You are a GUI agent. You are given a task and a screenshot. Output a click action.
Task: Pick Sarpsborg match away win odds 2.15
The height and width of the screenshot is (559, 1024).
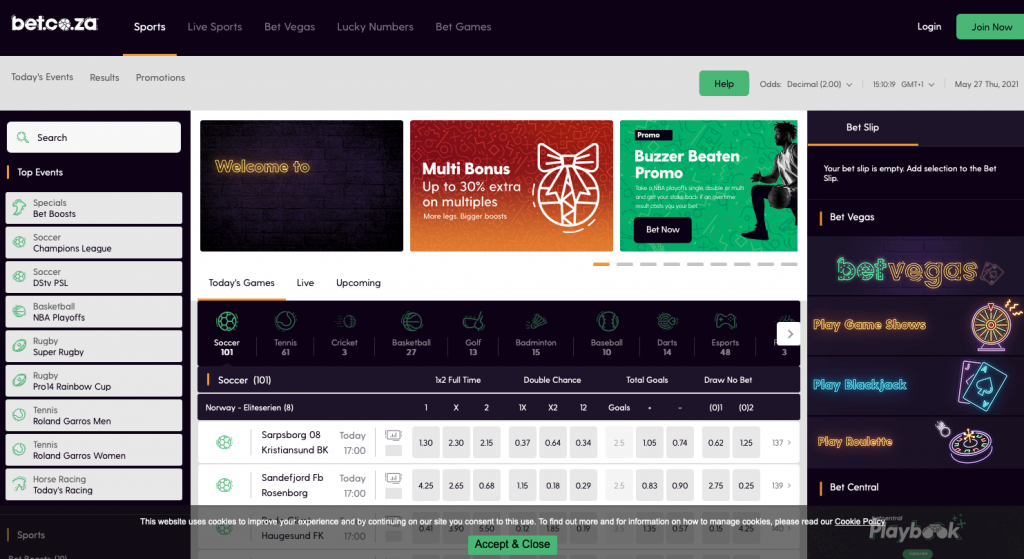pyautogui.click(x=487, y=443)
